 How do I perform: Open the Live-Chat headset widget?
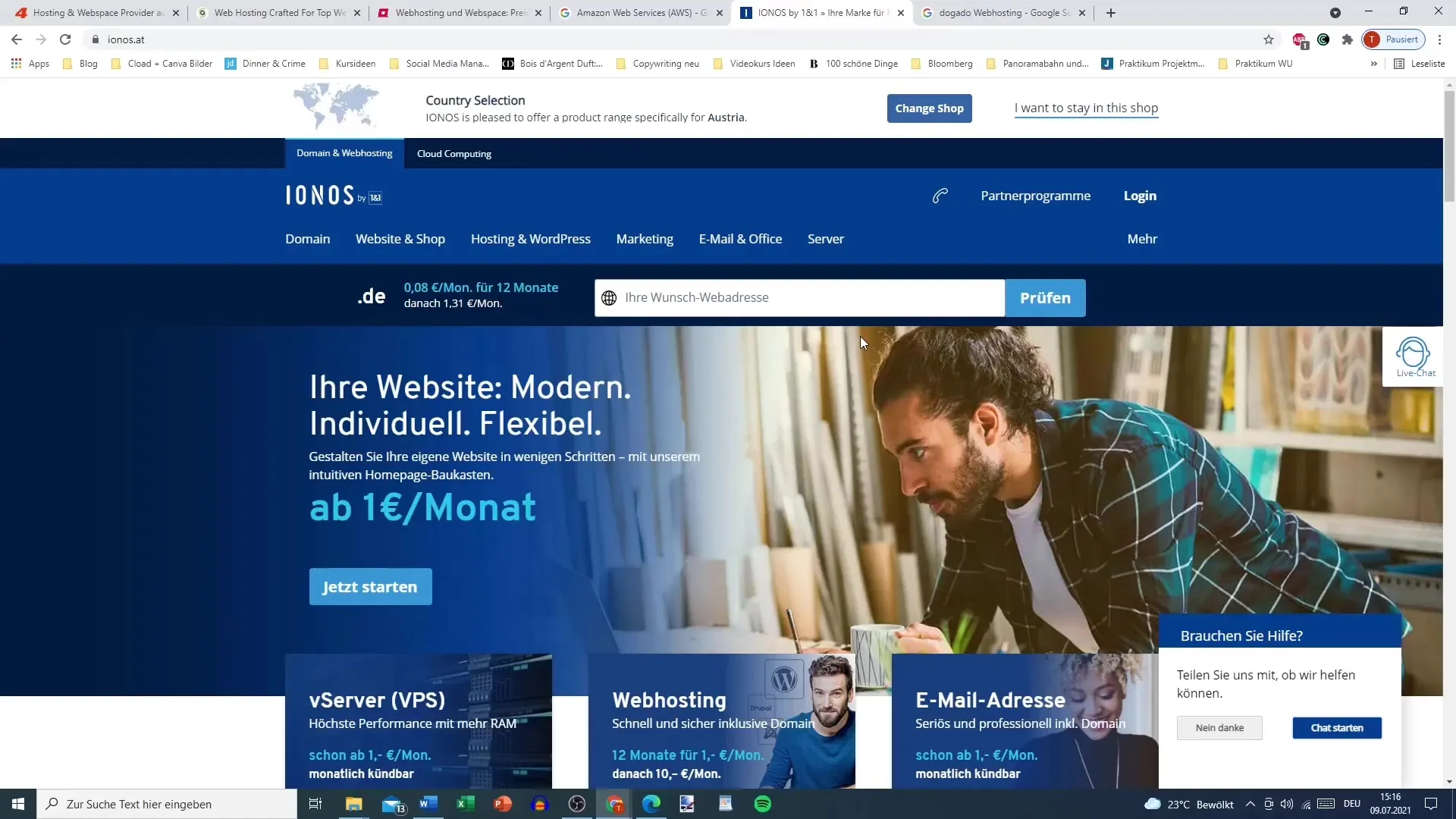(x=1414, y=357)
